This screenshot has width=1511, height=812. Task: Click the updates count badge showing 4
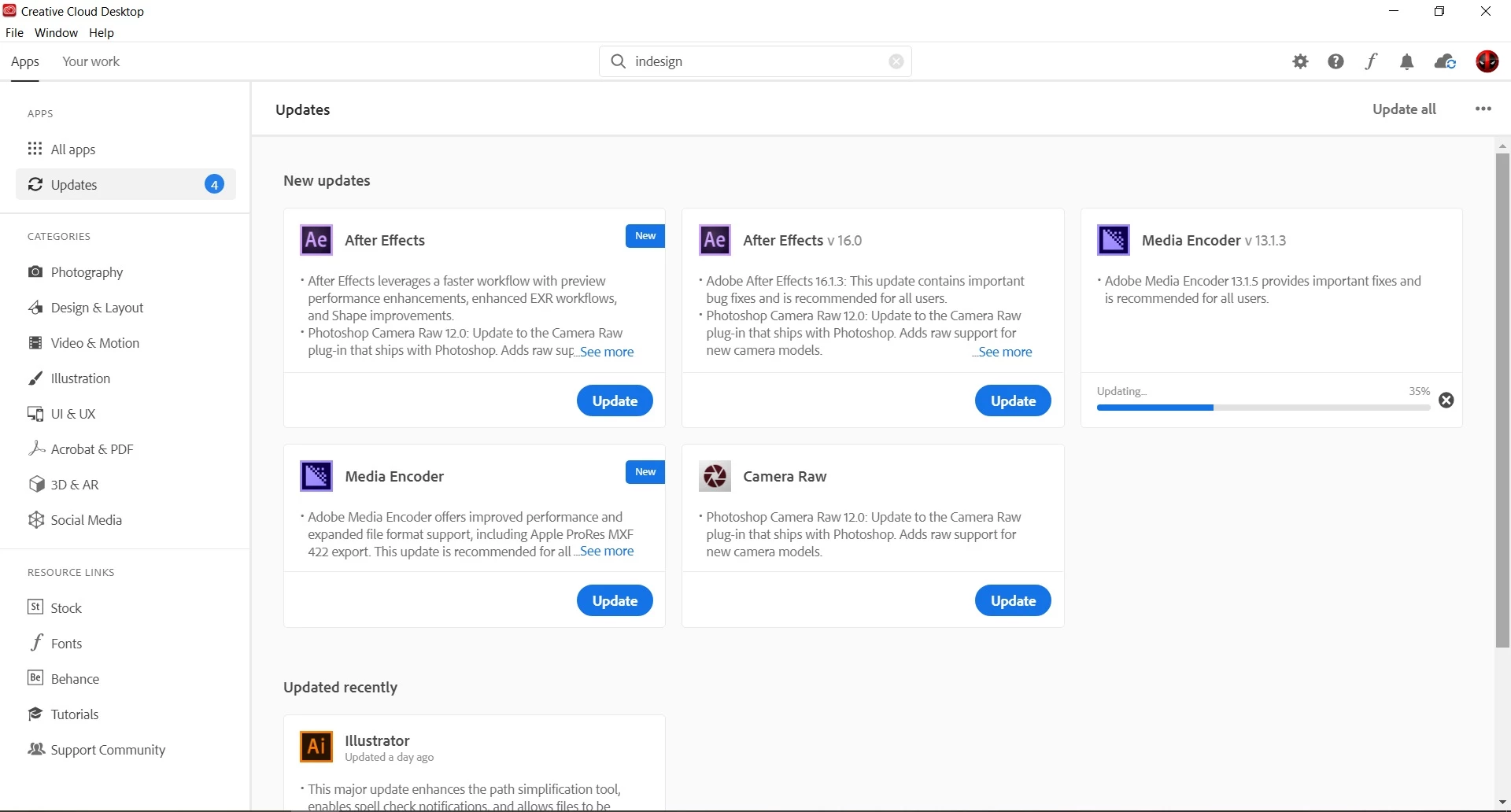coord(214,184)
